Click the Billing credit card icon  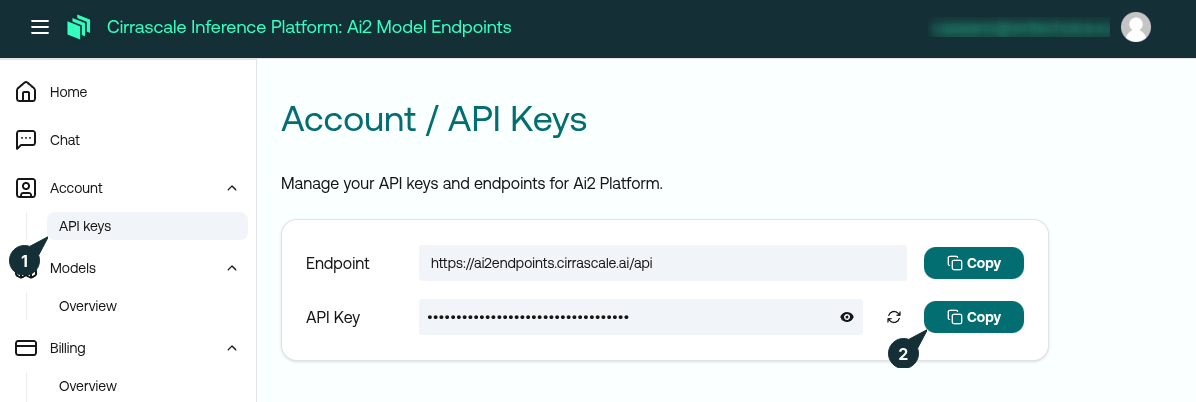26,348
